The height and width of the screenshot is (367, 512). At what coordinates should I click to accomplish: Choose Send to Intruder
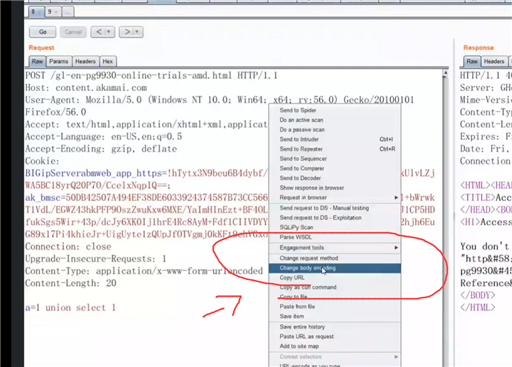point(335,139)
